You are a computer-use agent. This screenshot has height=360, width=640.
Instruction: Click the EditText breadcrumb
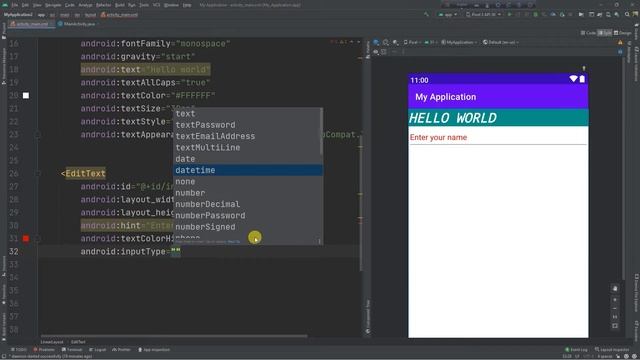click(x=78, y=342)
